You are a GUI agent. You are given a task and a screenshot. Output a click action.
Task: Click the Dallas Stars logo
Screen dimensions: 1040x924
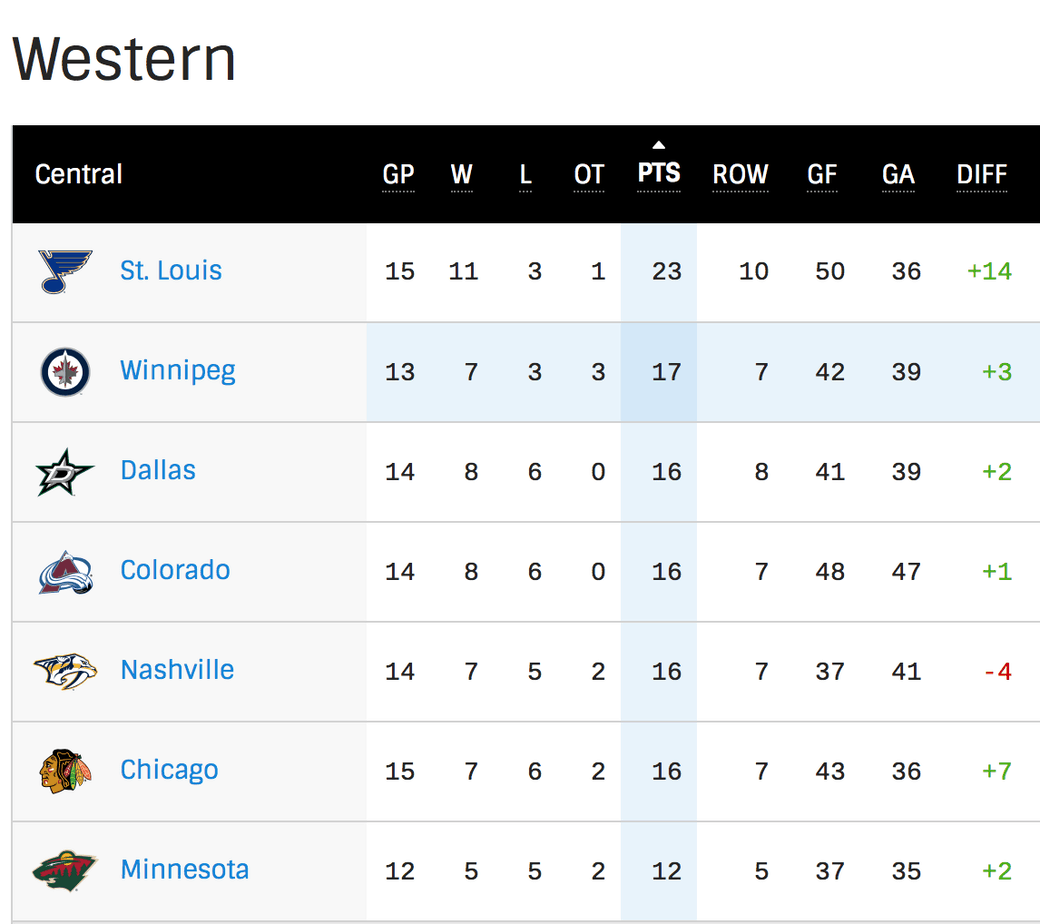(x=64, y=472)
